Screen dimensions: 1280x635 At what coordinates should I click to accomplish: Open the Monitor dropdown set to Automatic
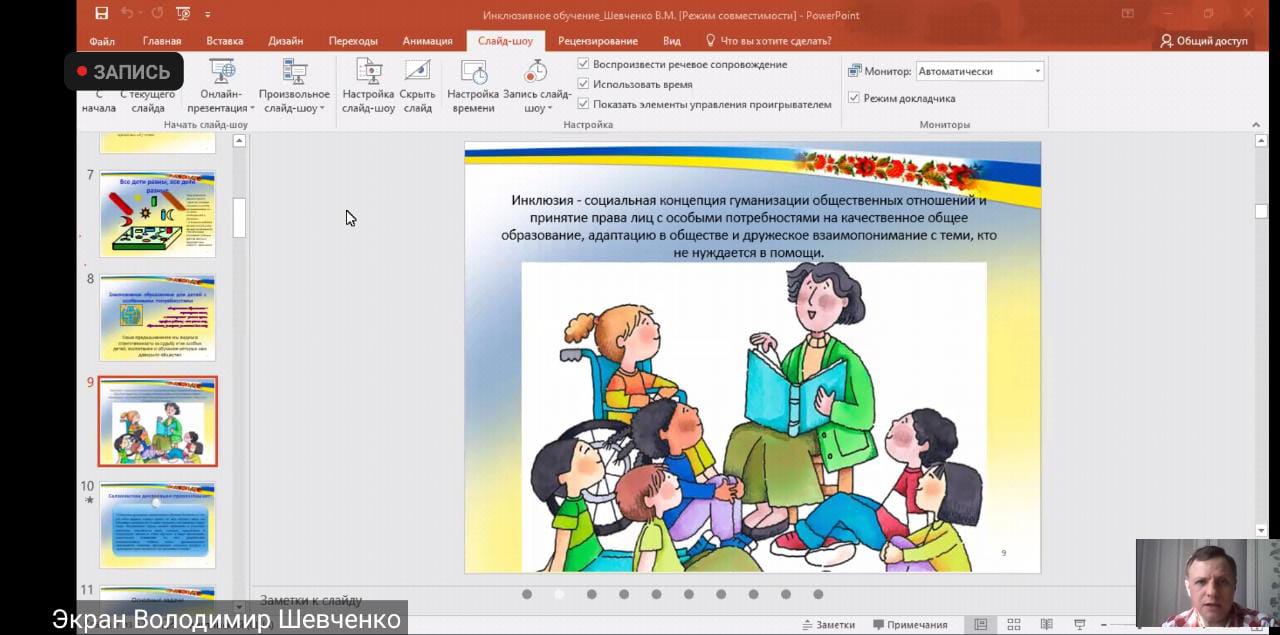pyautogui.click(x=980, y=71)
